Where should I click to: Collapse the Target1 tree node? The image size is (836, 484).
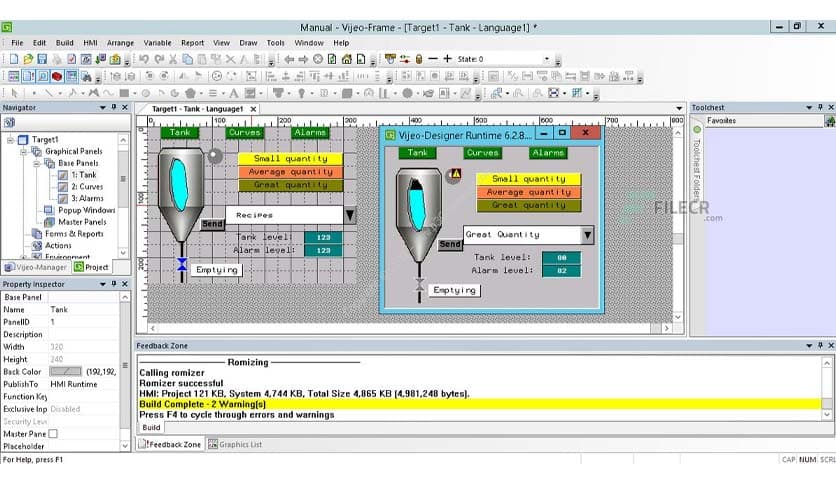coord(10,140)
